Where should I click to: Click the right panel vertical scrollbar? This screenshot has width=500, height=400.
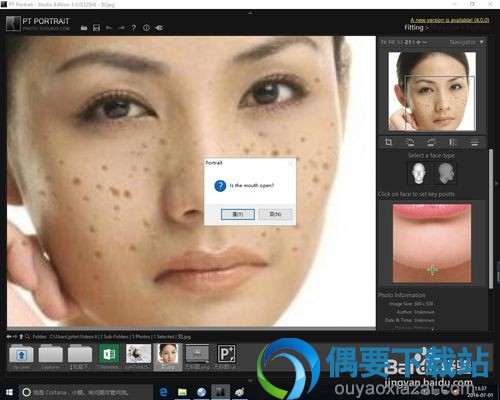tap(491, 218)
